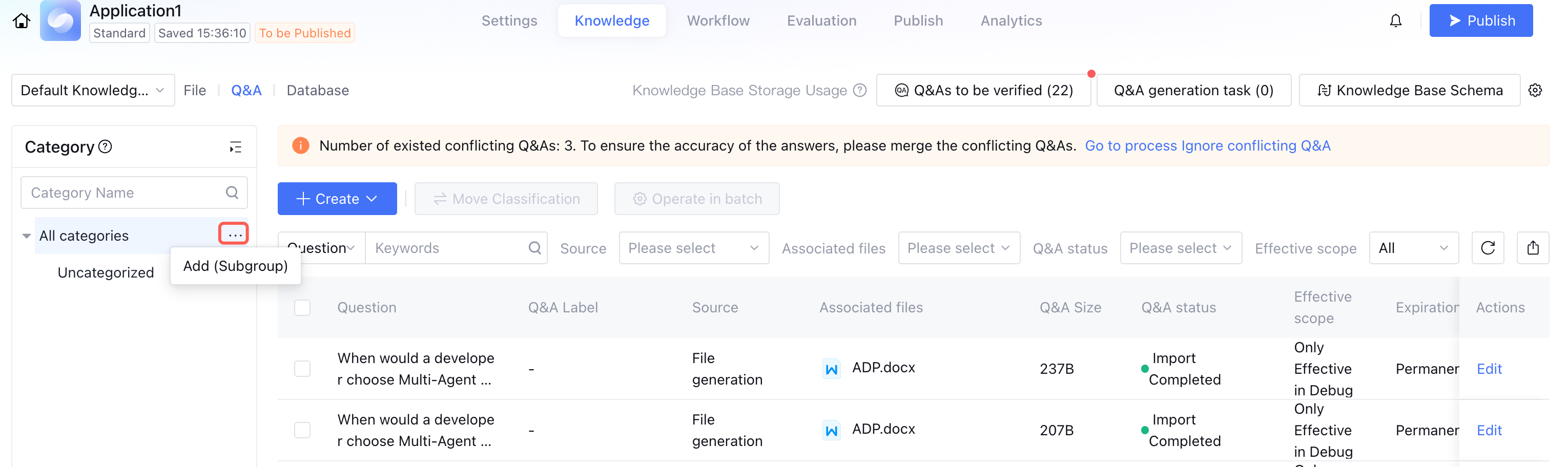Click the blue Publish button
The width and height of the screenshot is (1568, 467).
[1480, 20]
